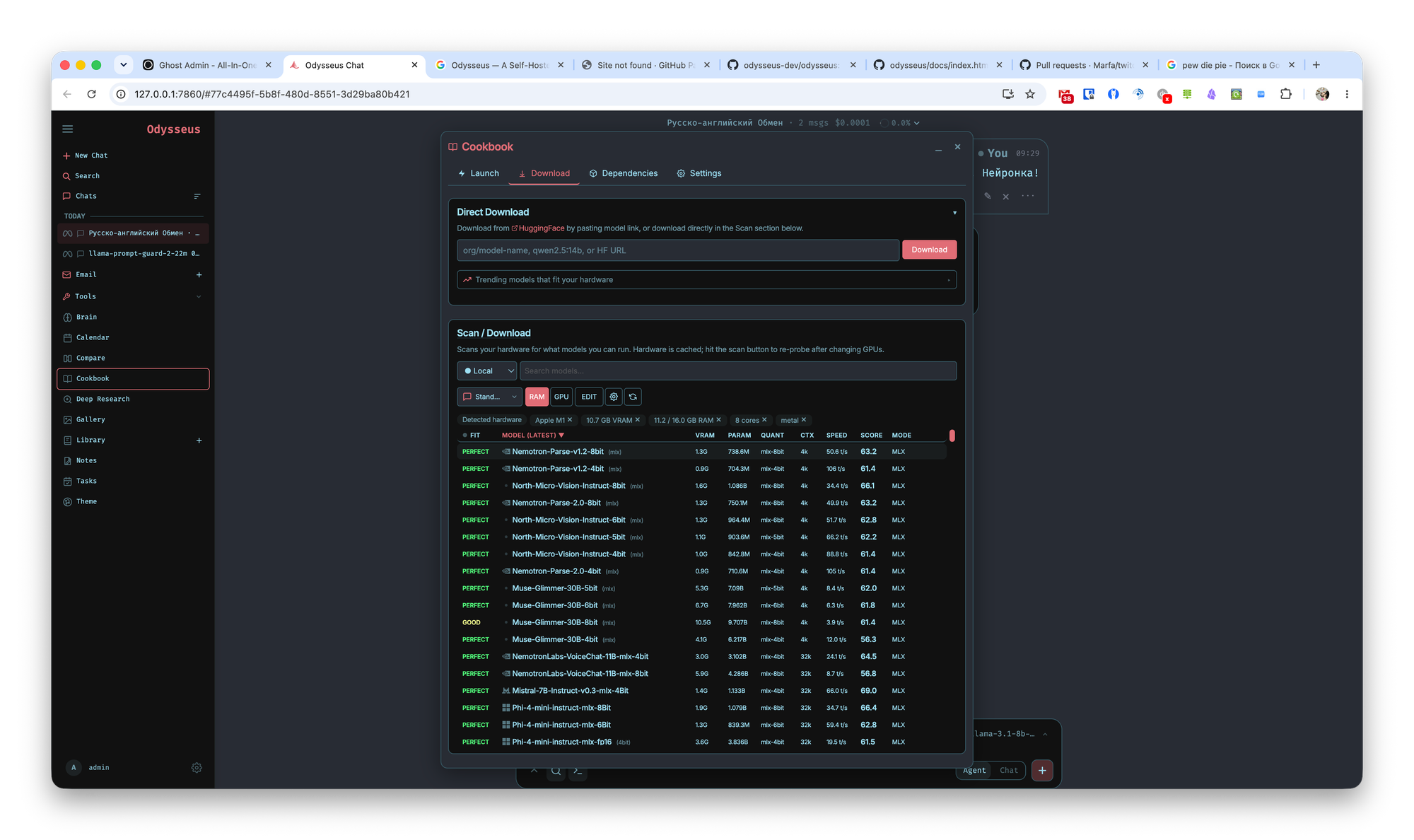The height and width of the screenshot is (840, 1414).
Task: Toggle RAM filter on
Action: pyautogui.click(x=537, y=397)
